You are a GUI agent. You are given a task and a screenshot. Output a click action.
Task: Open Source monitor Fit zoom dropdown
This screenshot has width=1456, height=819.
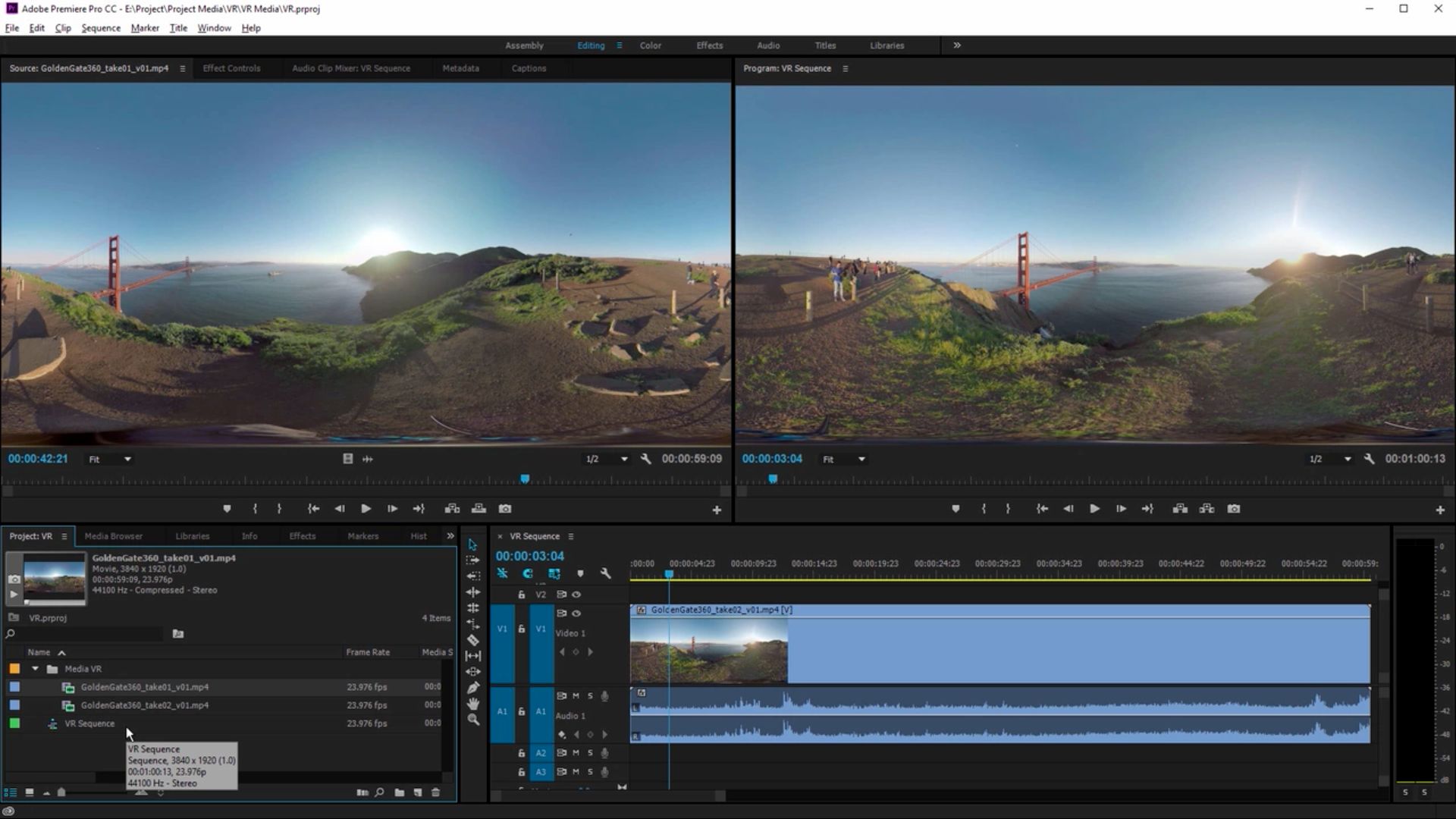click(110, 460)
